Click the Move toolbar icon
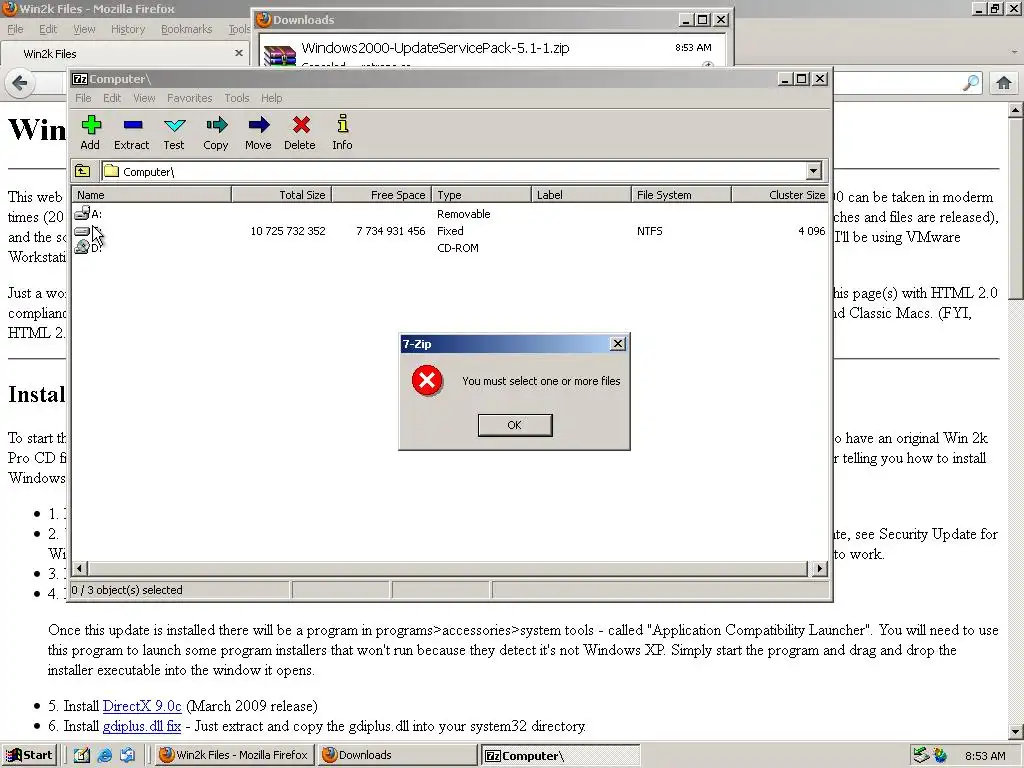 tap(259, 133)
